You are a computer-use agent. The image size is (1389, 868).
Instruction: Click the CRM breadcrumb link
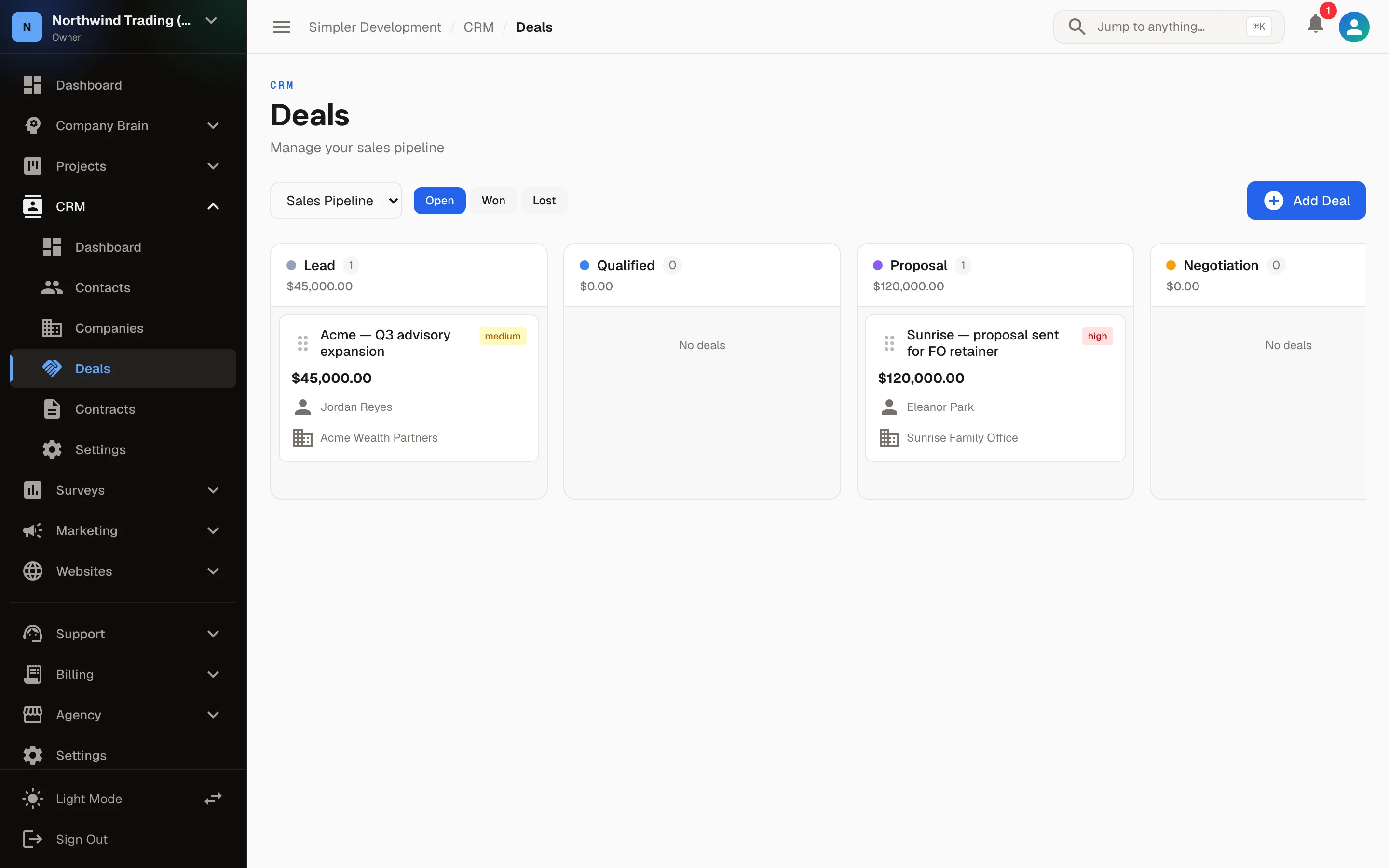[478, 27]
